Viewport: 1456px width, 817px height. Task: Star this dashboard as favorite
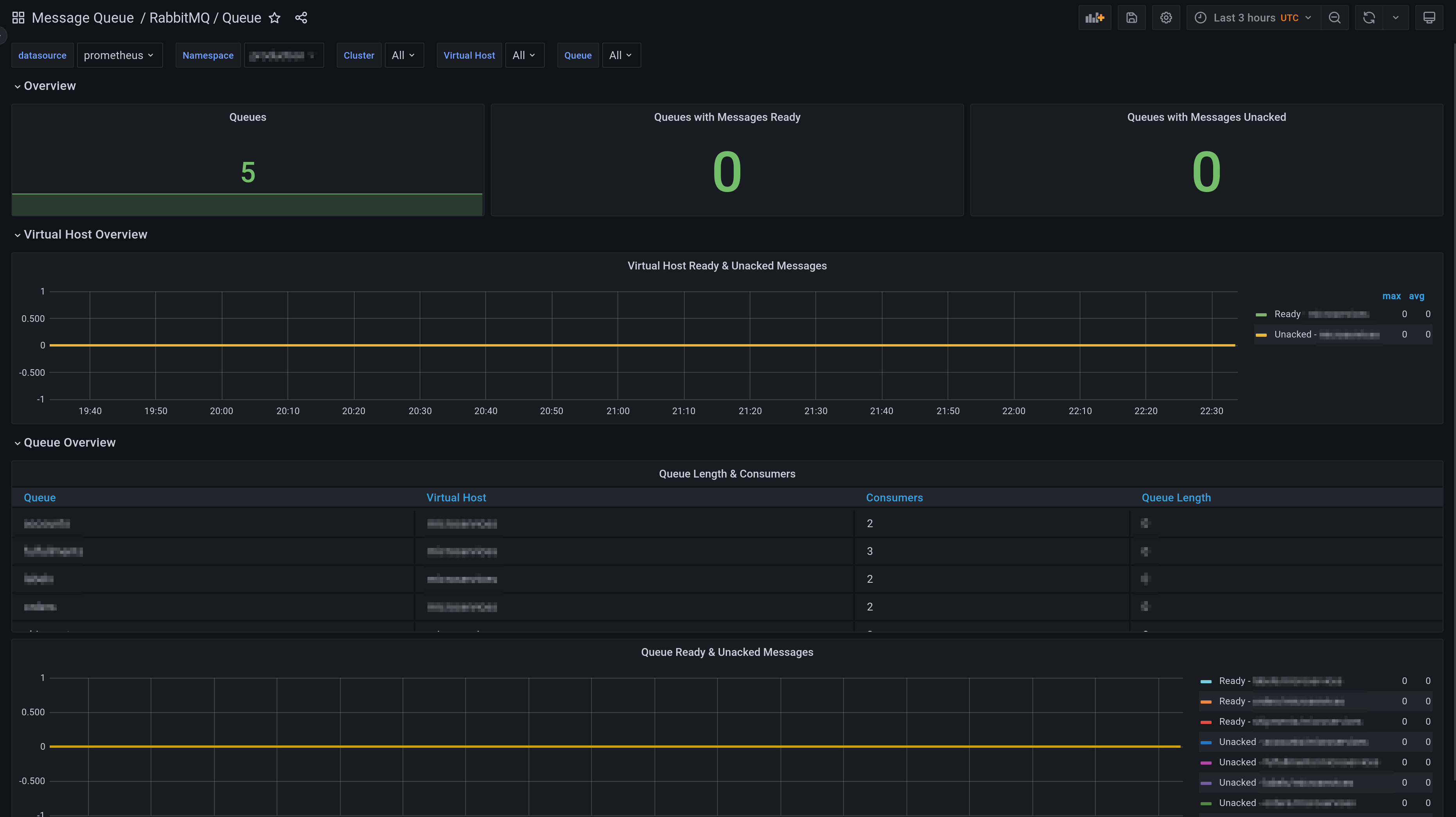[275, 18]
